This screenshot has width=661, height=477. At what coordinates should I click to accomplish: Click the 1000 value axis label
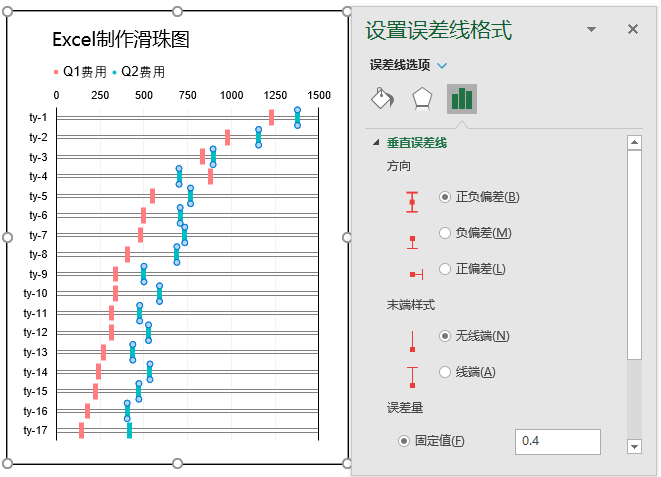pyautogui.click(x=231, y=95)
